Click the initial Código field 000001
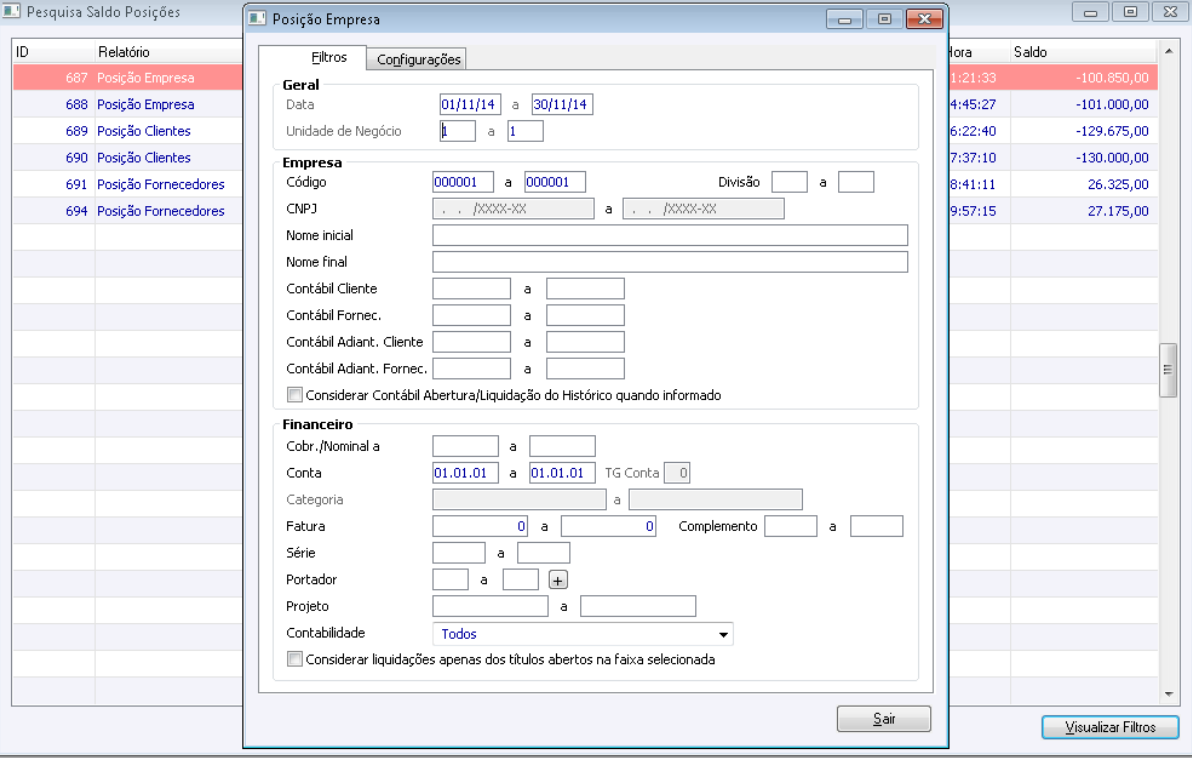Screen dimensions: 1192x758 (x=463, y=182)
